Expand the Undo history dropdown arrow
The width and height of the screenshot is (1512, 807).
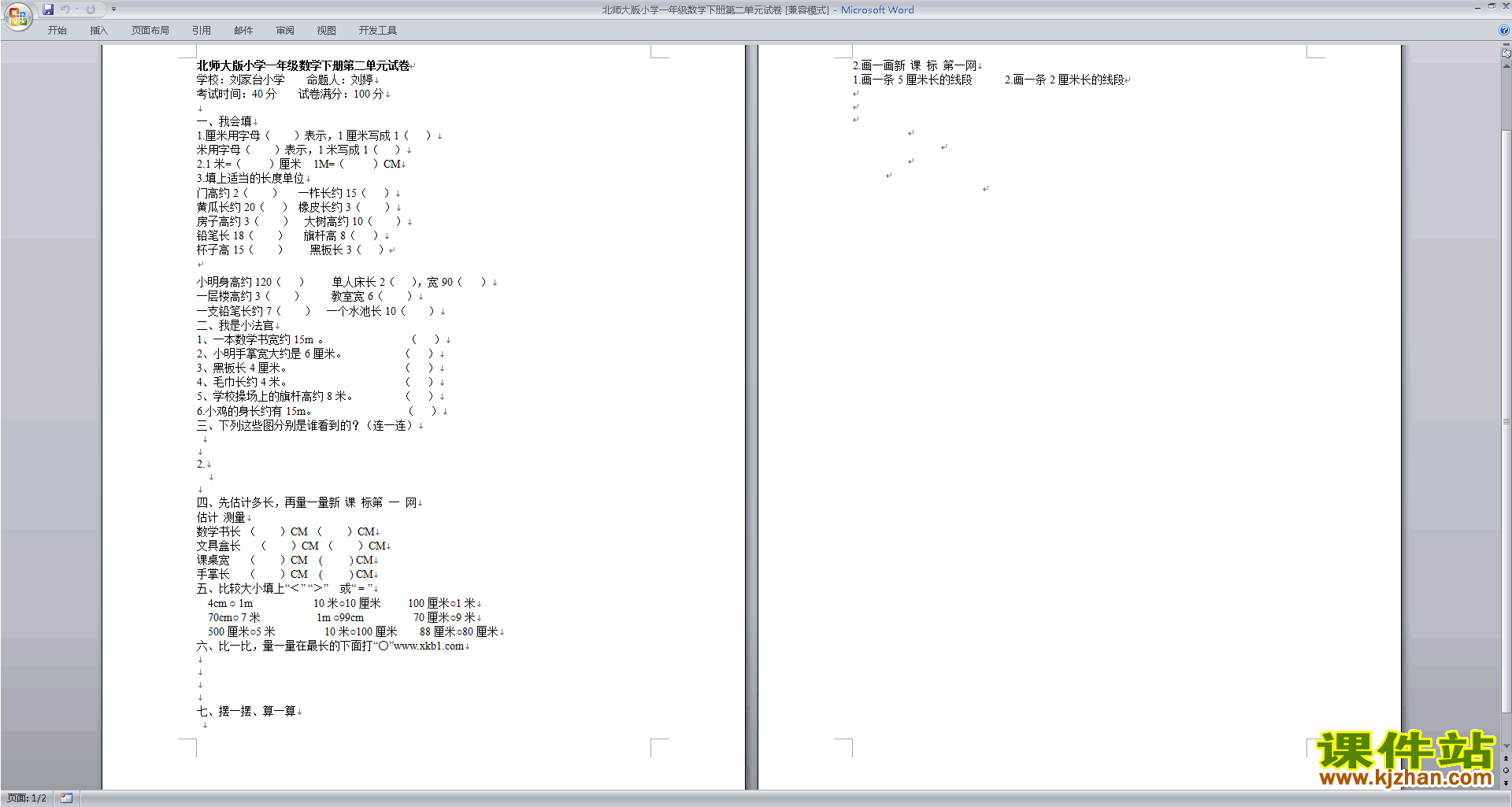(76, 9)
